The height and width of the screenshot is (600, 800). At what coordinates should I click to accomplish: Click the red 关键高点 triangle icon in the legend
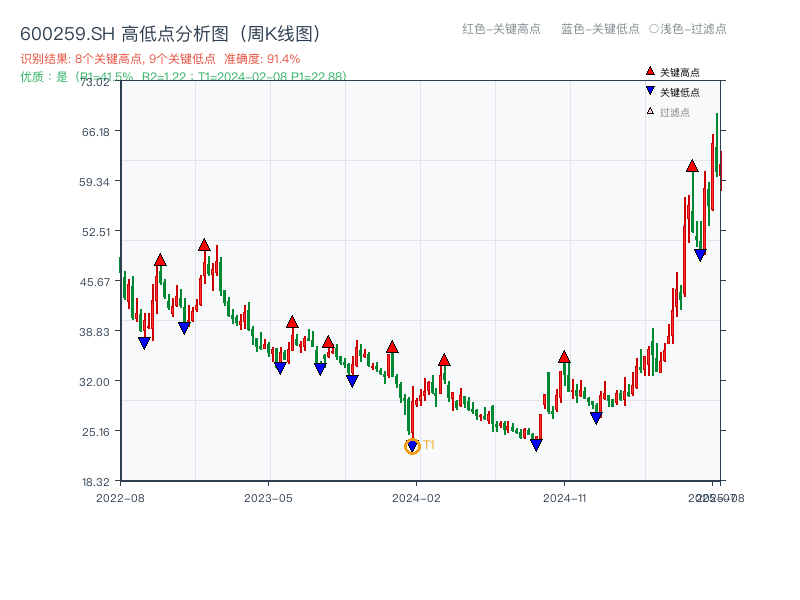coord(648,71)
